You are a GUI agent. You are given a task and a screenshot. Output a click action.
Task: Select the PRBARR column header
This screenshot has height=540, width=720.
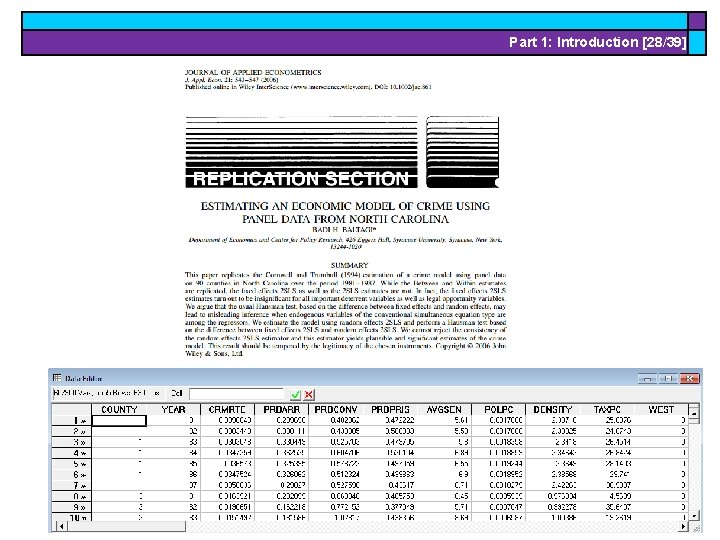(x=281, y=409)
